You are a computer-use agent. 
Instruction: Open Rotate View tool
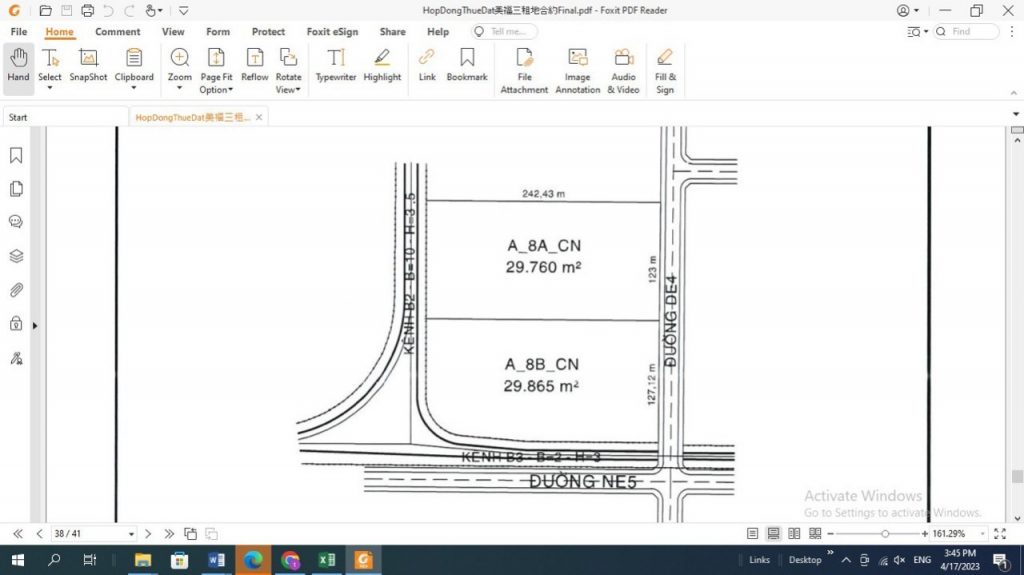(x=288, y=71)
